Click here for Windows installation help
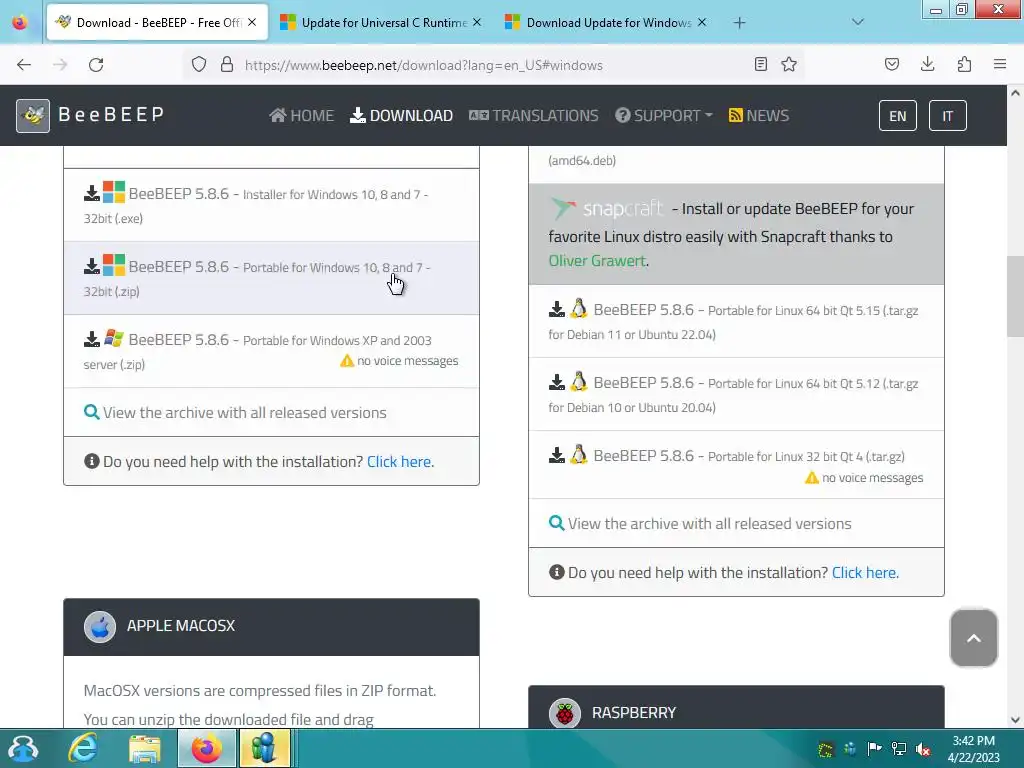Image resolution: width=1024 pixels, height=768 pixels. [400, 462]
